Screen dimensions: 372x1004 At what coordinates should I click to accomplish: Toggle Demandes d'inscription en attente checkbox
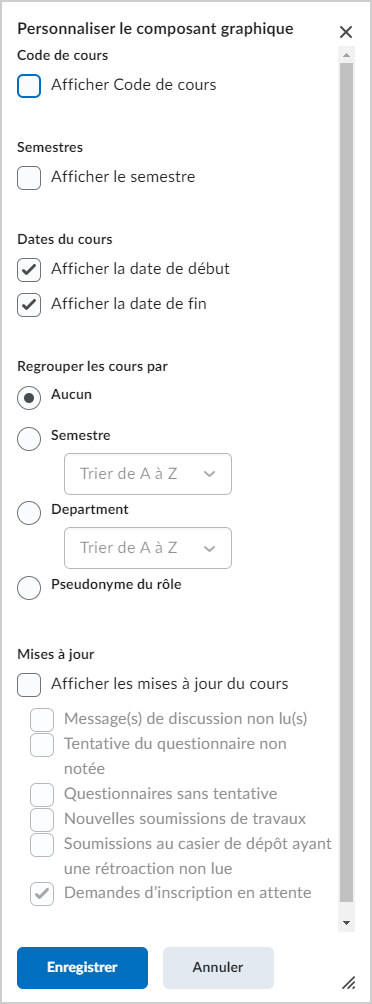pyautogui.click(x=42, y=894)
